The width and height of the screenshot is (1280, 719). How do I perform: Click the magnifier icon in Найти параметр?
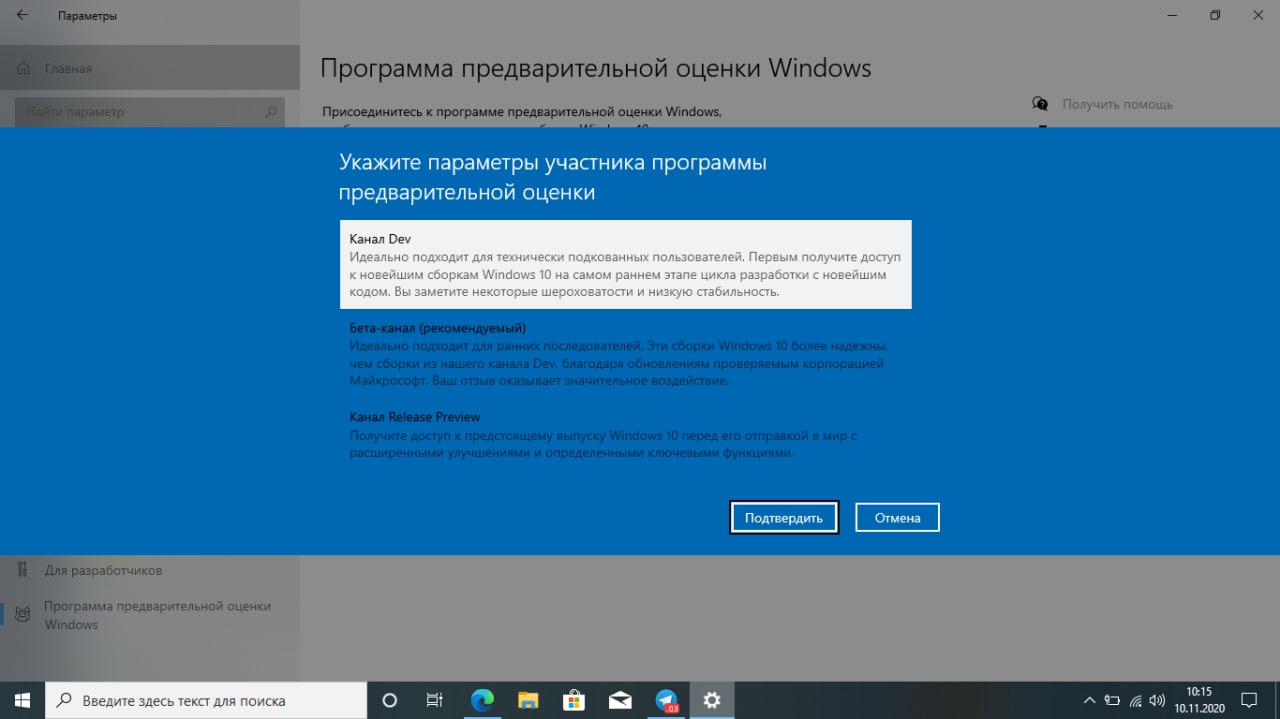pos(271,112)
